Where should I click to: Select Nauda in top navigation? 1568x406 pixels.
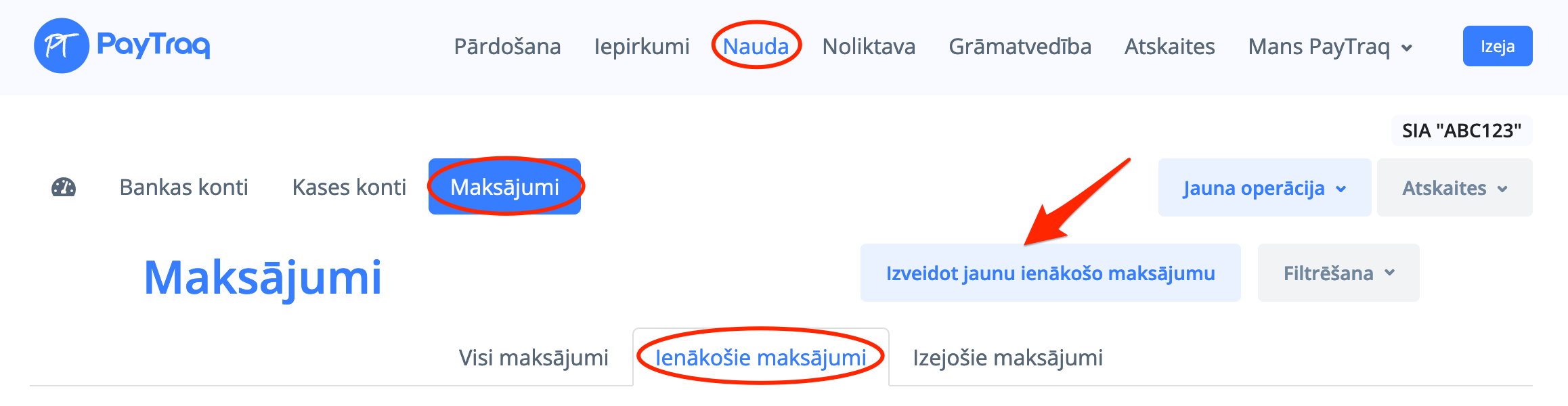(756, 47)
